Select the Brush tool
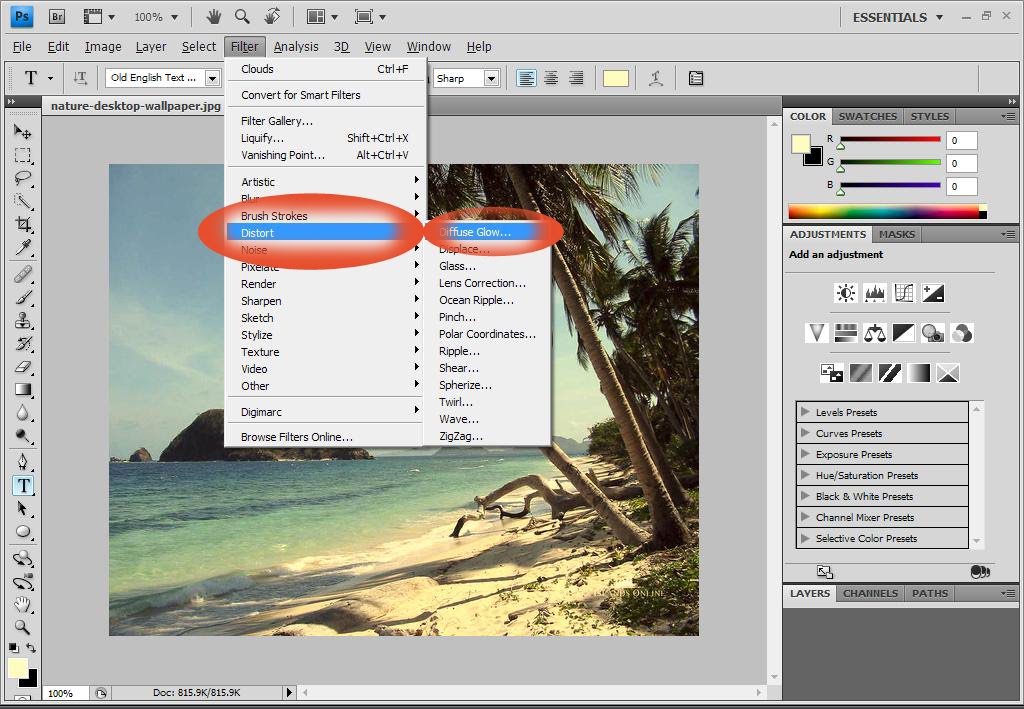This screenshot has height=709, width=1024. pyautogui.click(x=23, y=298)
